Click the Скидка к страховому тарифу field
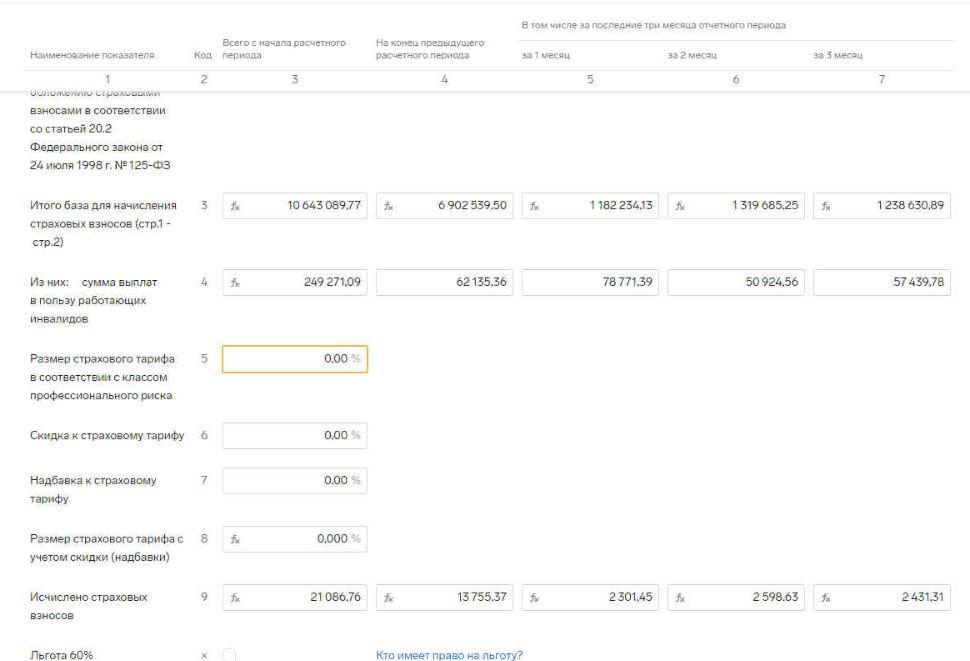970x661 pixels. tap(294, 435)
